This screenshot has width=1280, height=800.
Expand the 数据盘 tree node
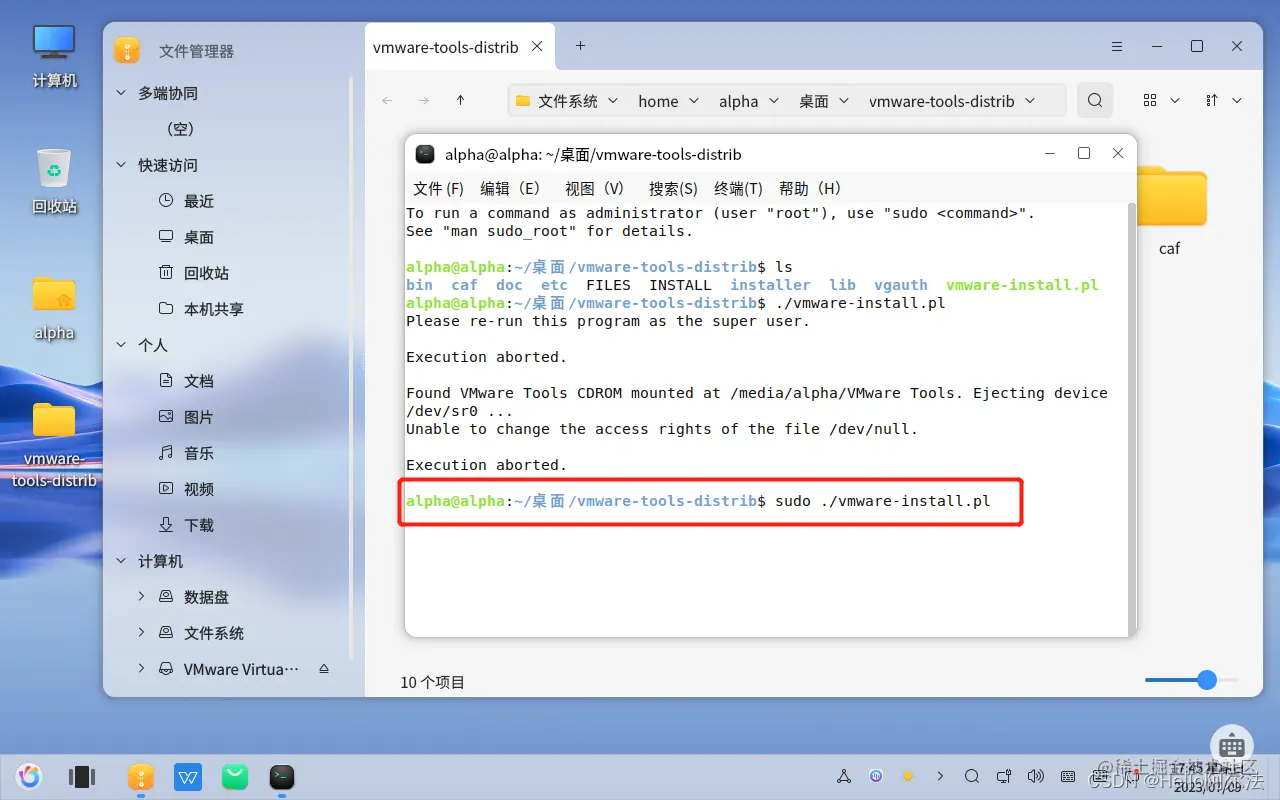[x=141, y=596]
